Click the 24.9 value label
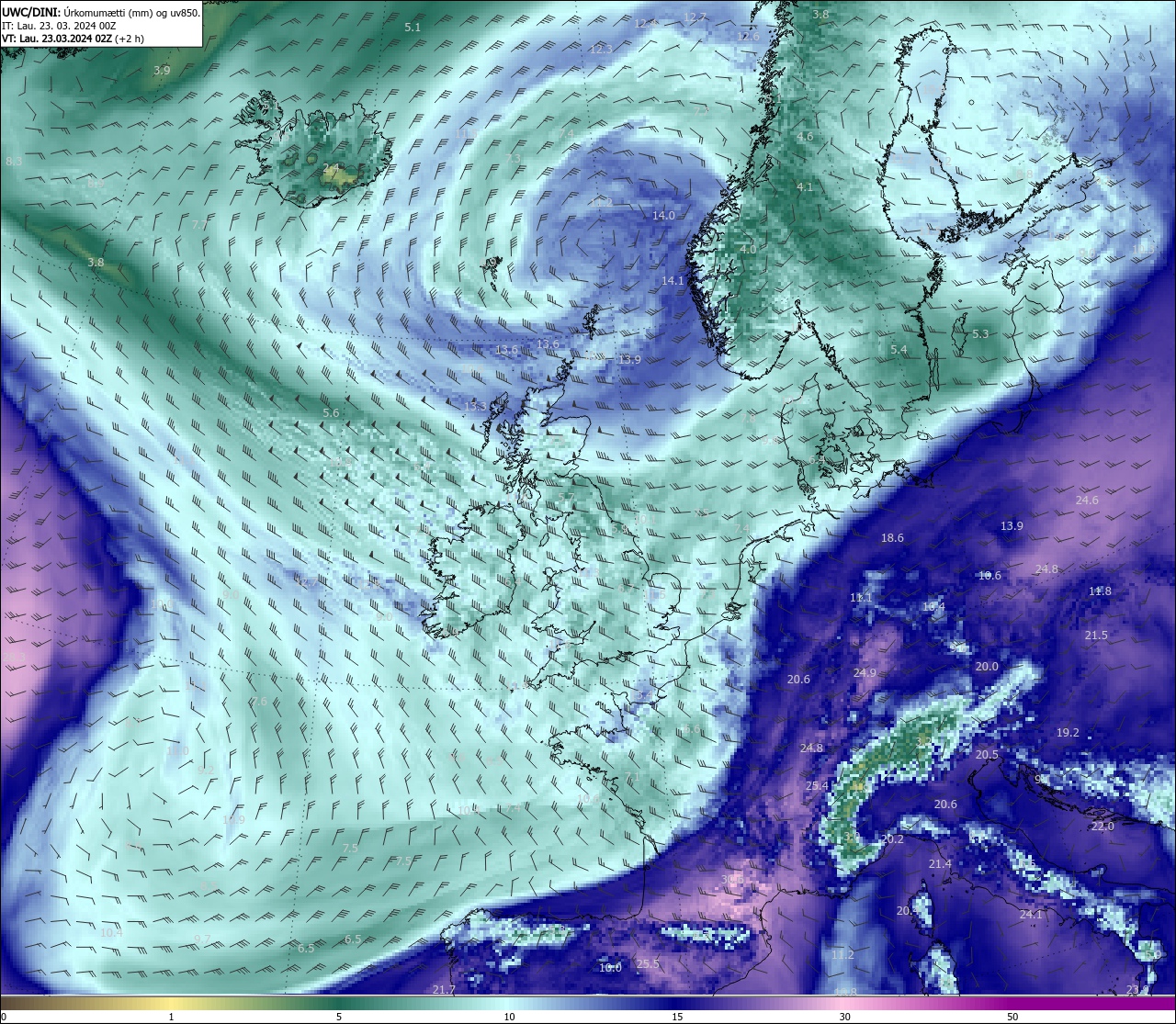The width and height of the screenshot is (1176, 1024). click(865, 672)
